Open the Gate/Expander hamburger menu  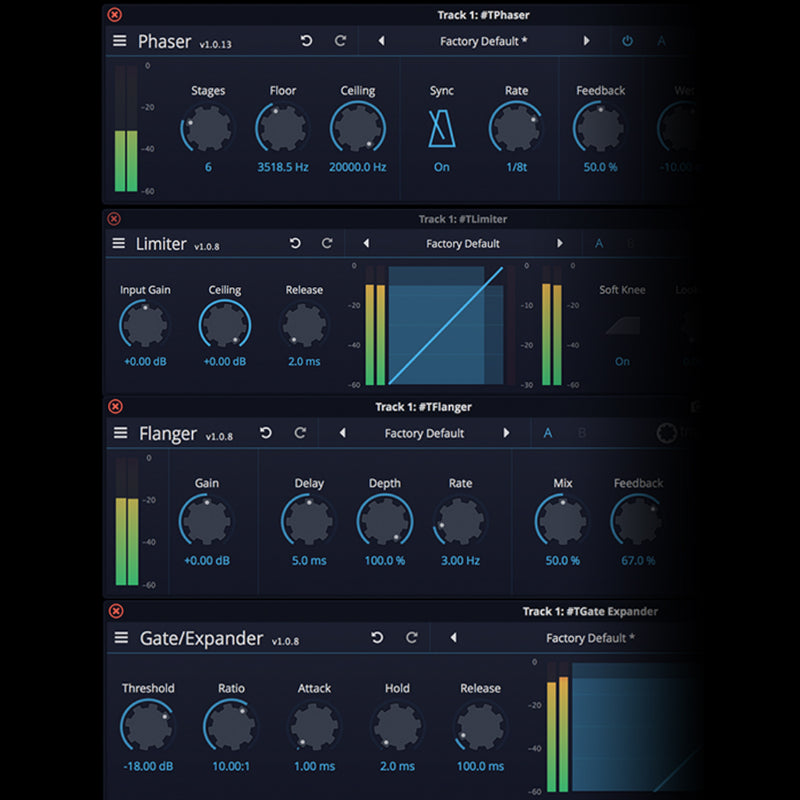(121, 638)
